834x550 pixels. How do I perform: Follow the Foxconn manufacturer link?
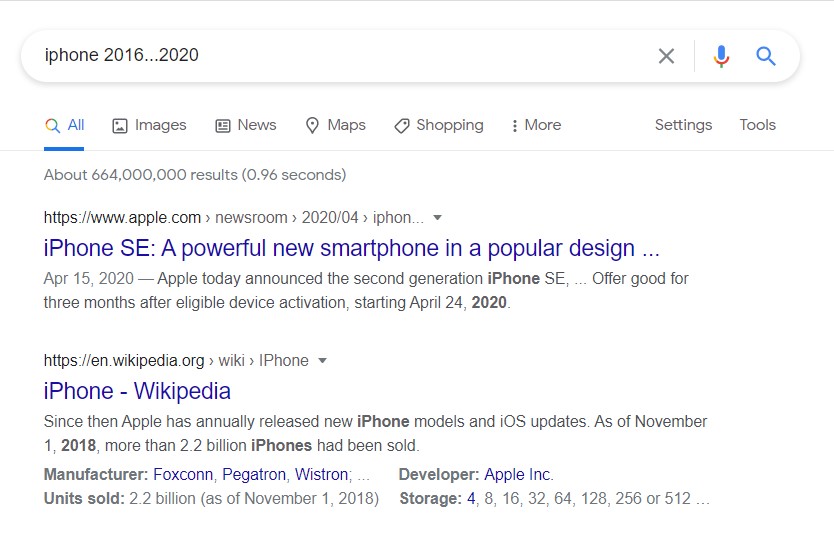coord(185,474)
